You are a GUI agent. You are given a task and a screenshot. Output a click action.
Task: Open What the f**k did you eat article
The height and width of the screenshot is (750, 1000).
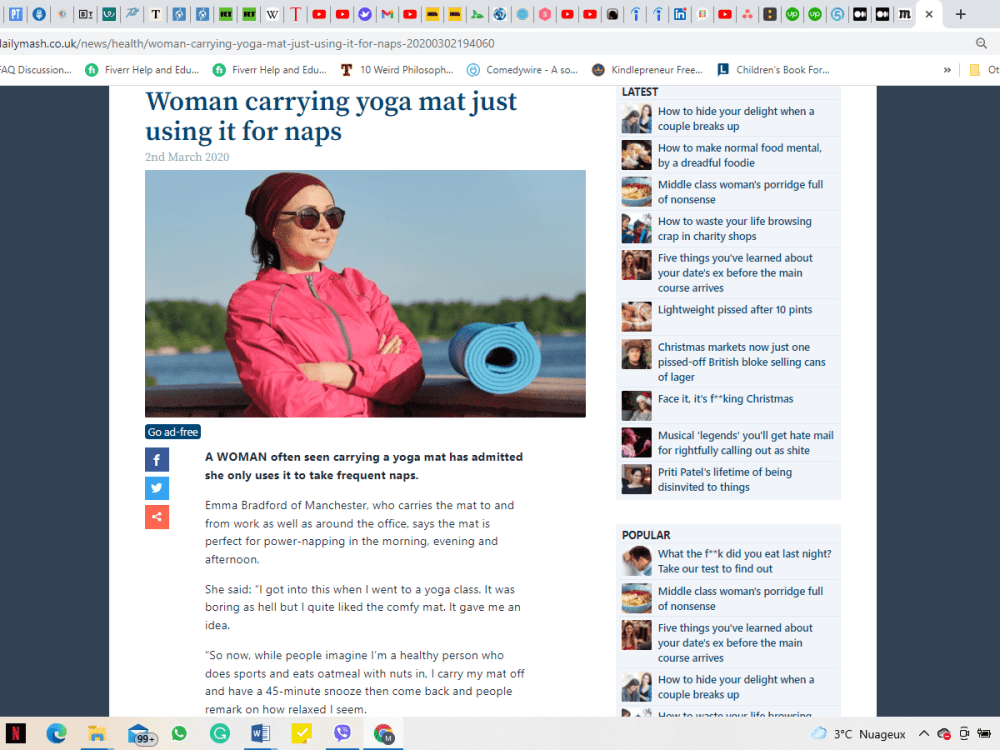(745, 561)
